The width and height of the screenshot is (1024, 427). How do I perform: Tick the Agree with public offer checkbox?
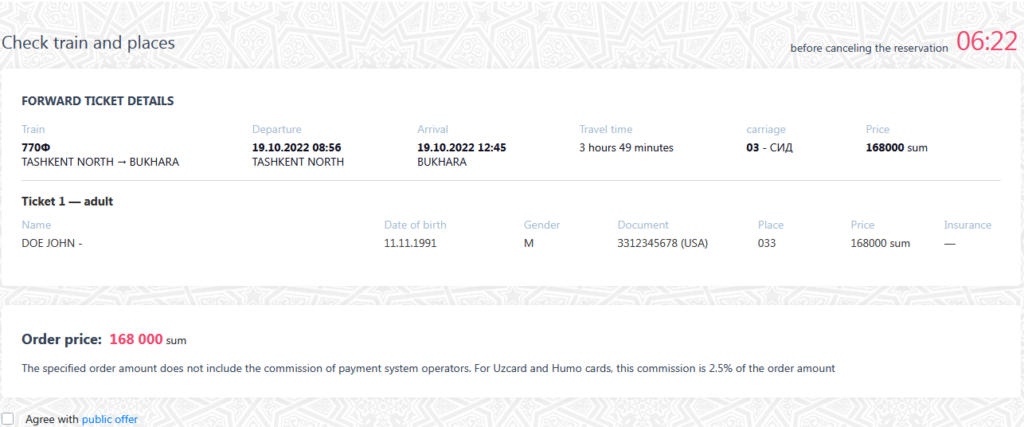(x=7, y=419)
